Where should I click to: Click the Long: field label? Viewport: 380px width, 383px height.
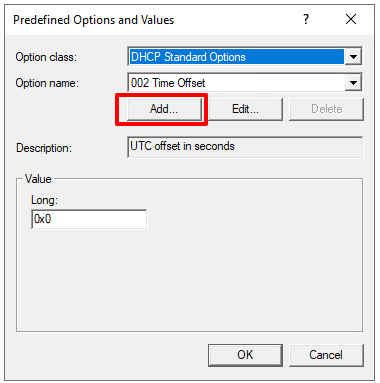(44, 200)
